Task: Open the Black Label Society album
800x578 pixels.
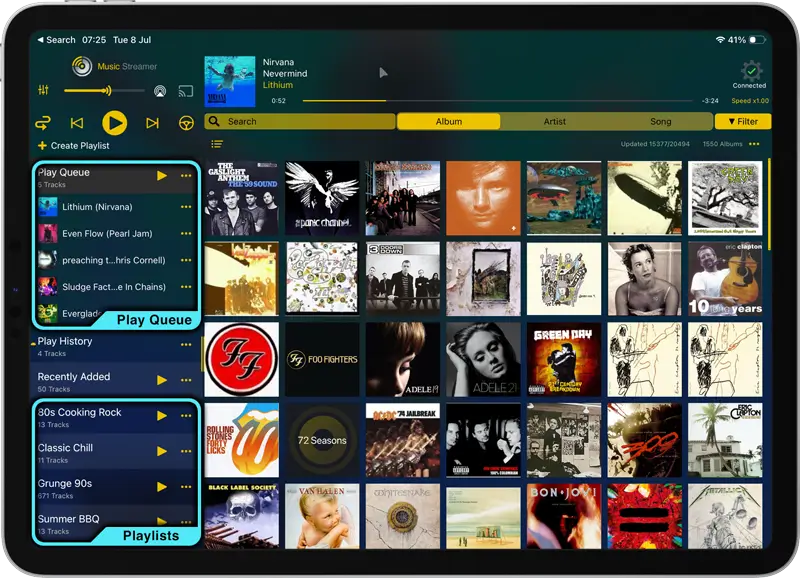Action: click(242, 516)
